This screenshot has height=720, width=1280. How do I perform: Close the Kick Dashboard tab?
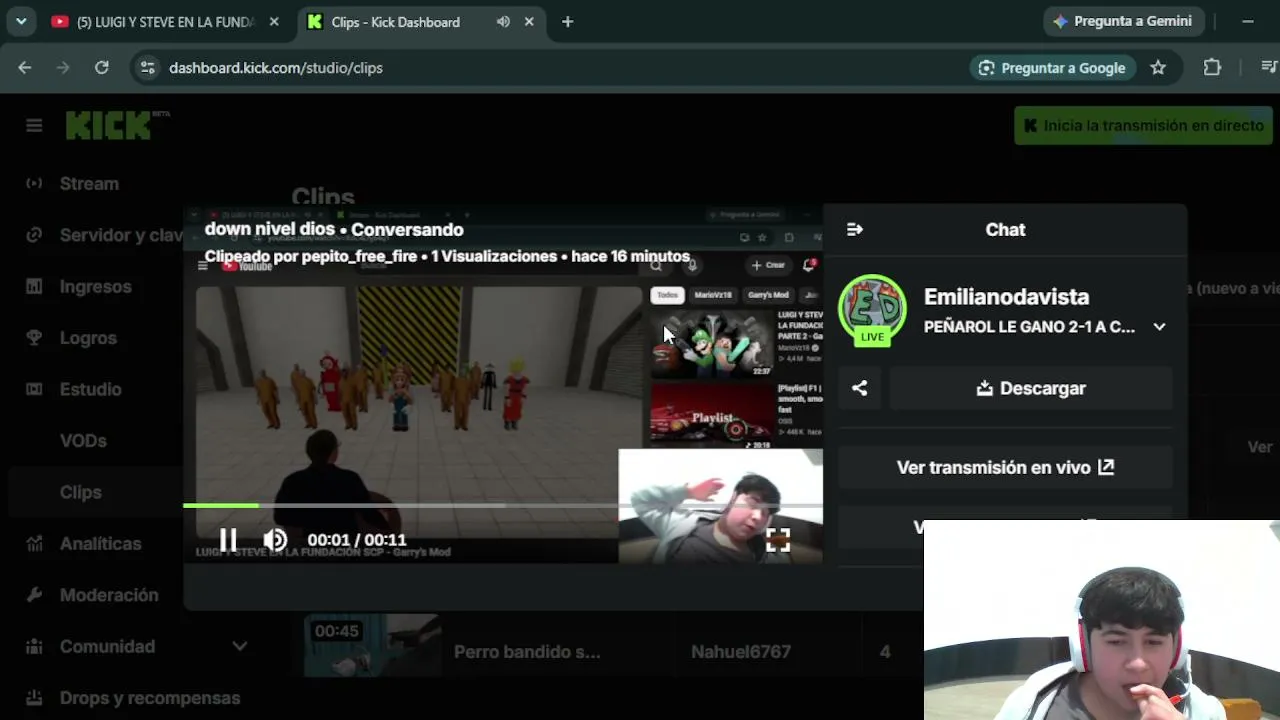coord(529,22)
